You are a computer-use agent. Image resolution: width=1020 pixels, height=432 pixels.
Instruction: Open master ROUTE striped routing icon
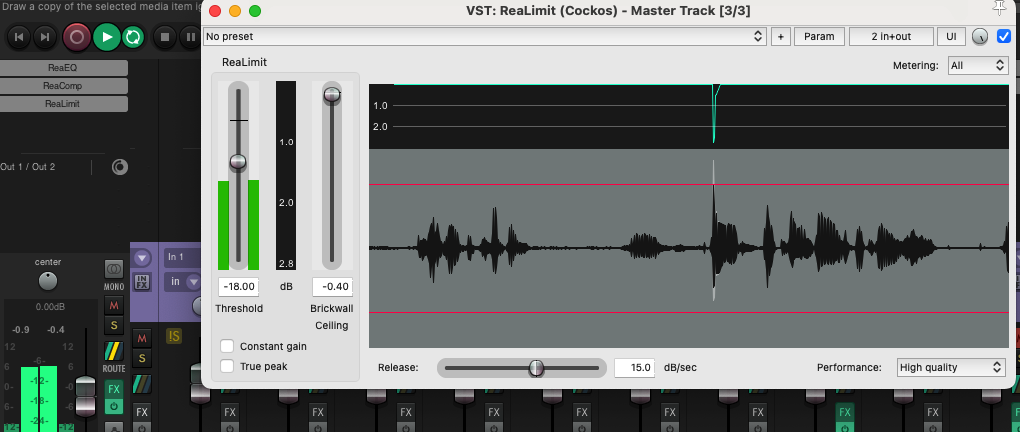(114, 351)
